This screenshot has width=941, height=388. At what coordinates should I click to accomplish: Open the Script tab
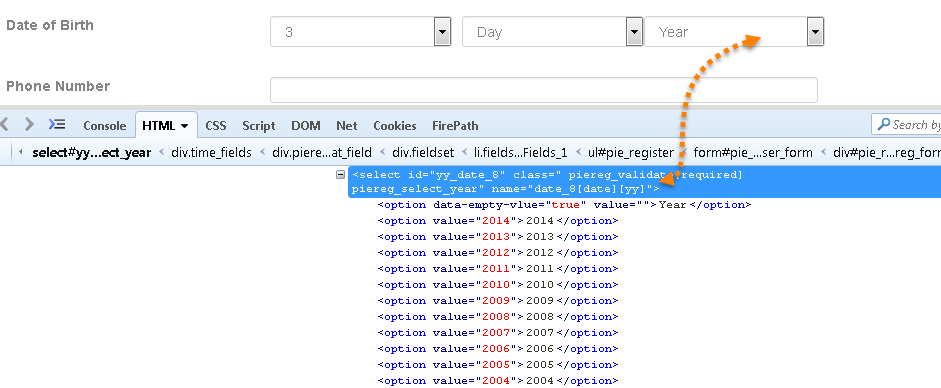(259, 126)
